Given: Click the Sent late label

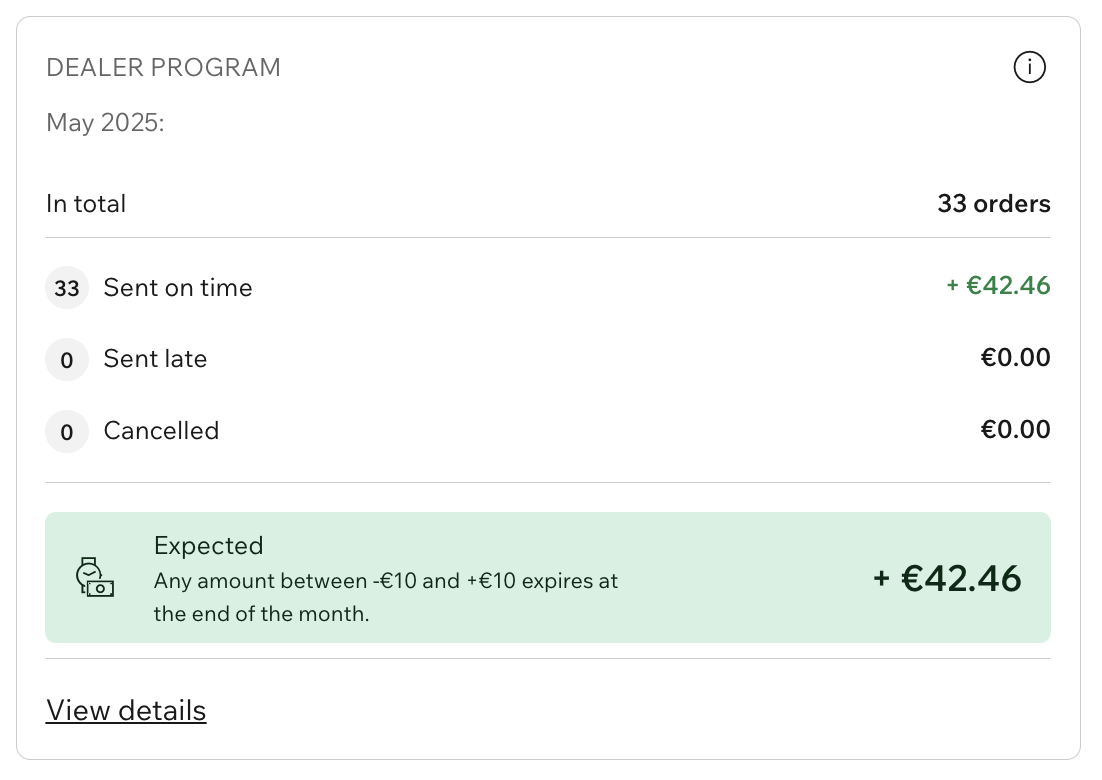Looking at the screenshot, I should coord(155,359).
